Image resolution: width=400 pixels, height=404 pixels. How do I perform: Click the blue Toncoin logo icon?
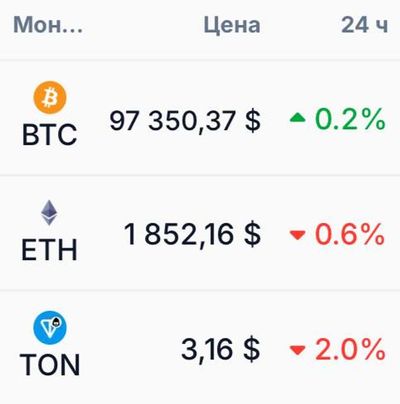50,328
